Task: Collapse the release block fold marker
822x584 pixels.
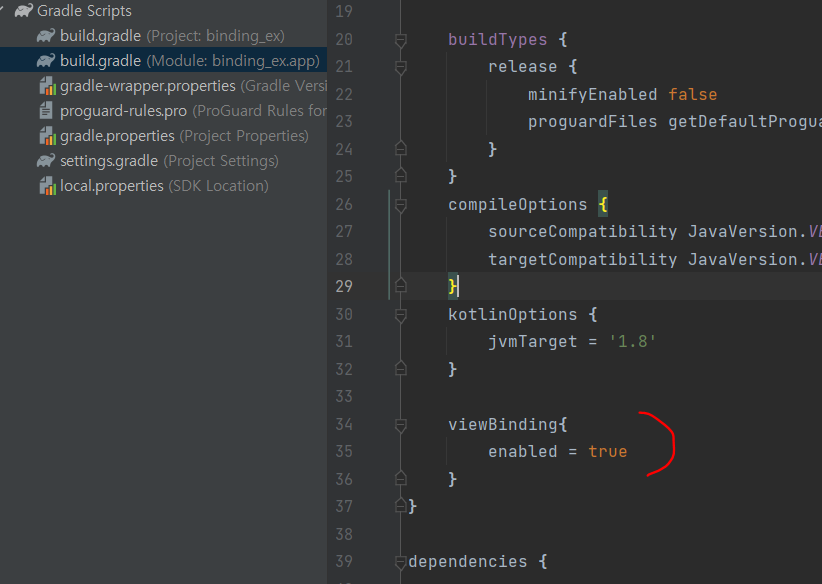Action: (x=401, y=67)
